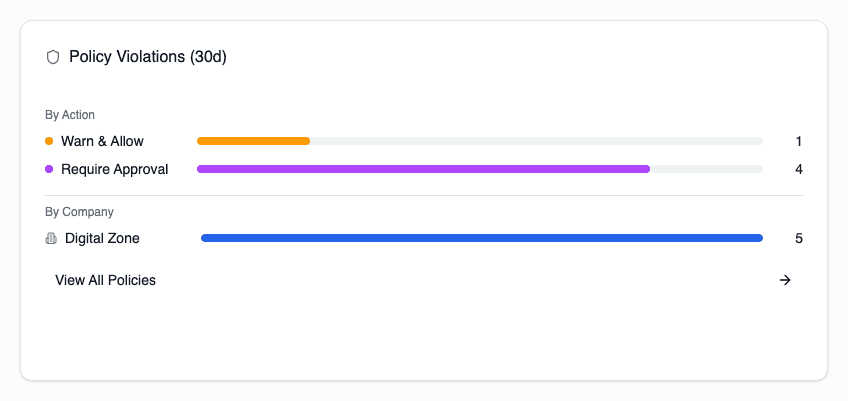Viewport: 848px width, 401px height.
Task: Click the unfilled gray part of Warn & Allow bar
Action: pyautogui.click(x=536, y=141)
